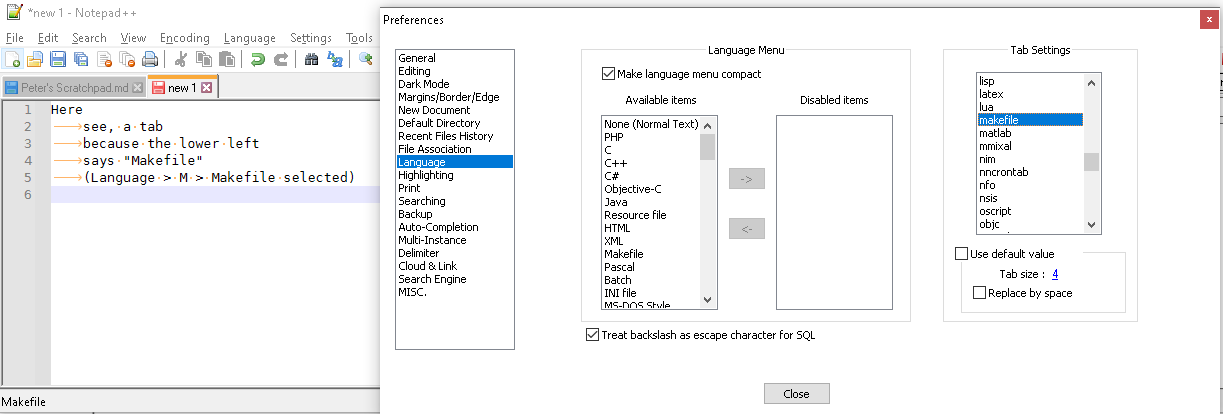The height and width of the screenshot is (414, 1223).
Task: Click the New file toolbar icon
Action: tap(12, 59)
